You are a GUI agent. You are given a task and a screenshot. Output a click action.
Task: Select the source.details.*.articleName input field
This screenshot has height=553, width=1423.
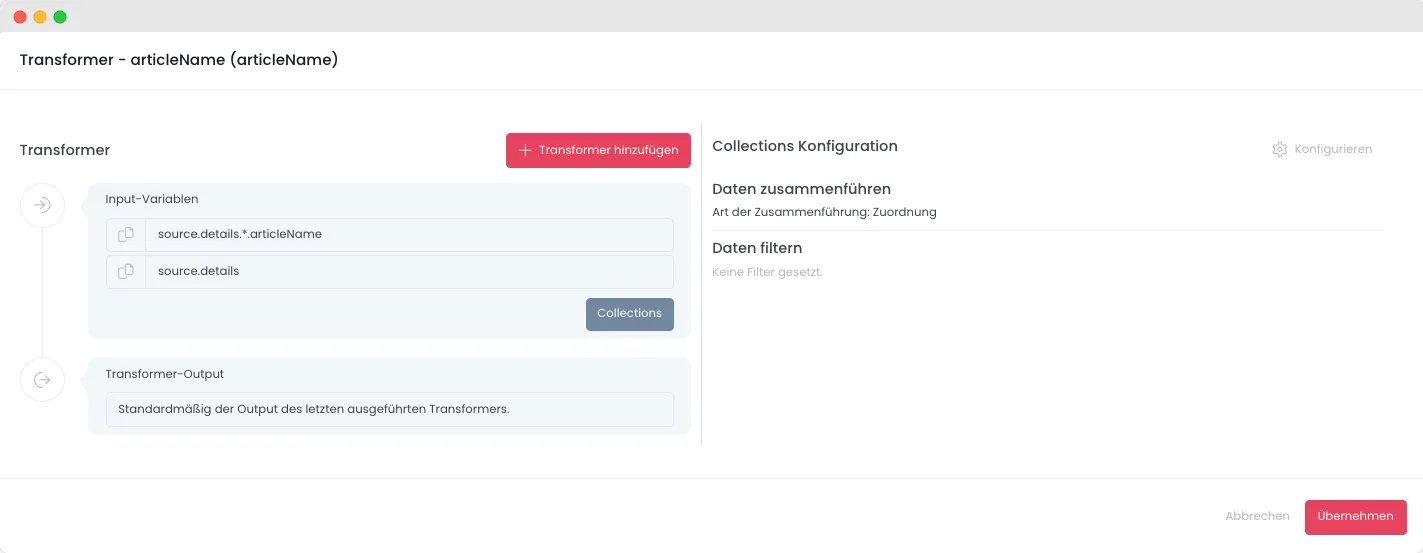[409, 235]
